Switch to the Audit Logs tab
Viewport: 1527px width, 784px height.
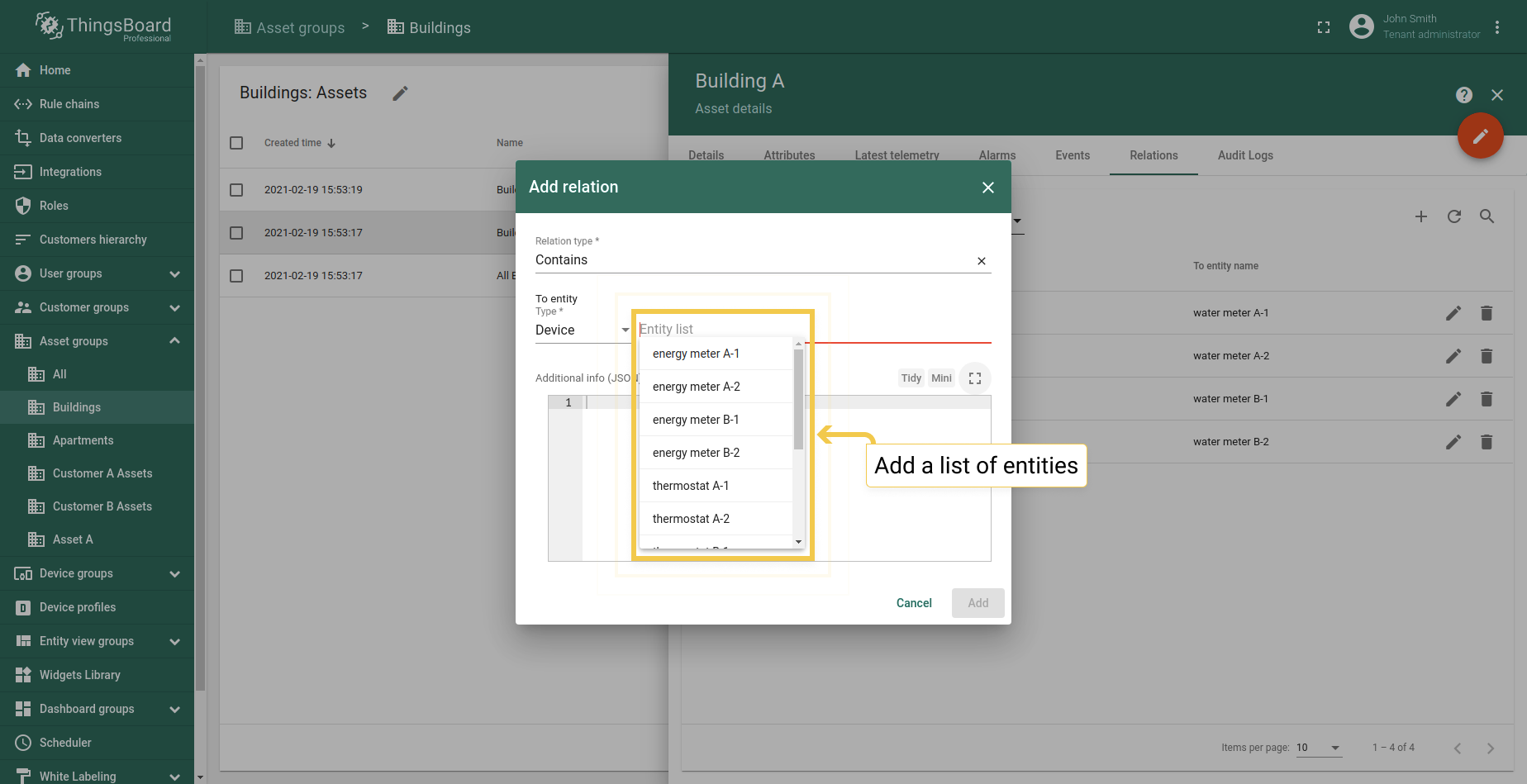click(x=1244, y=155)
